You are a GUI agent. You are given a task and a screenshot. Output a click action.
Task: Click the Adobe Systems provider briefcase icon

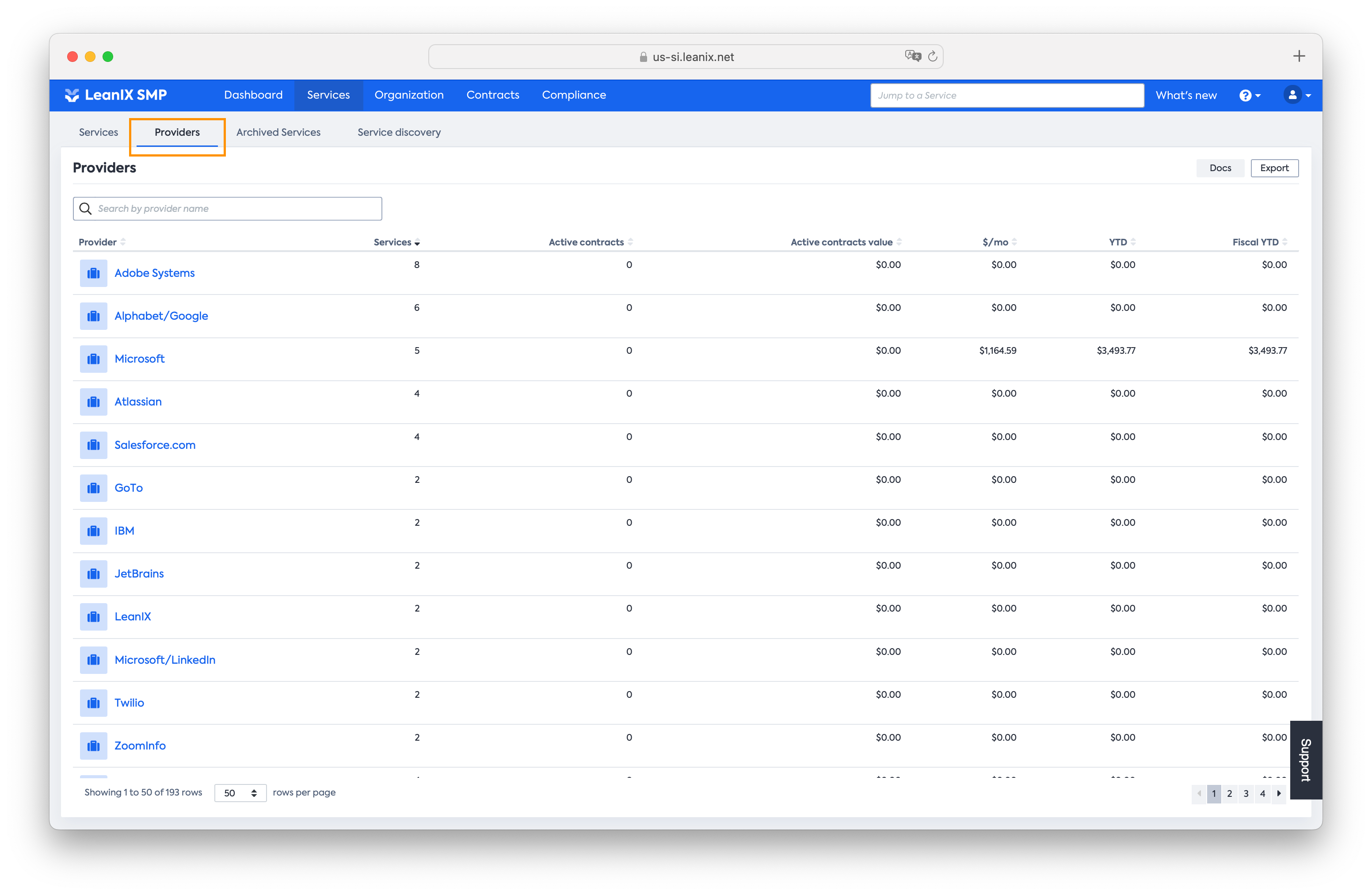tap(93, 273)
